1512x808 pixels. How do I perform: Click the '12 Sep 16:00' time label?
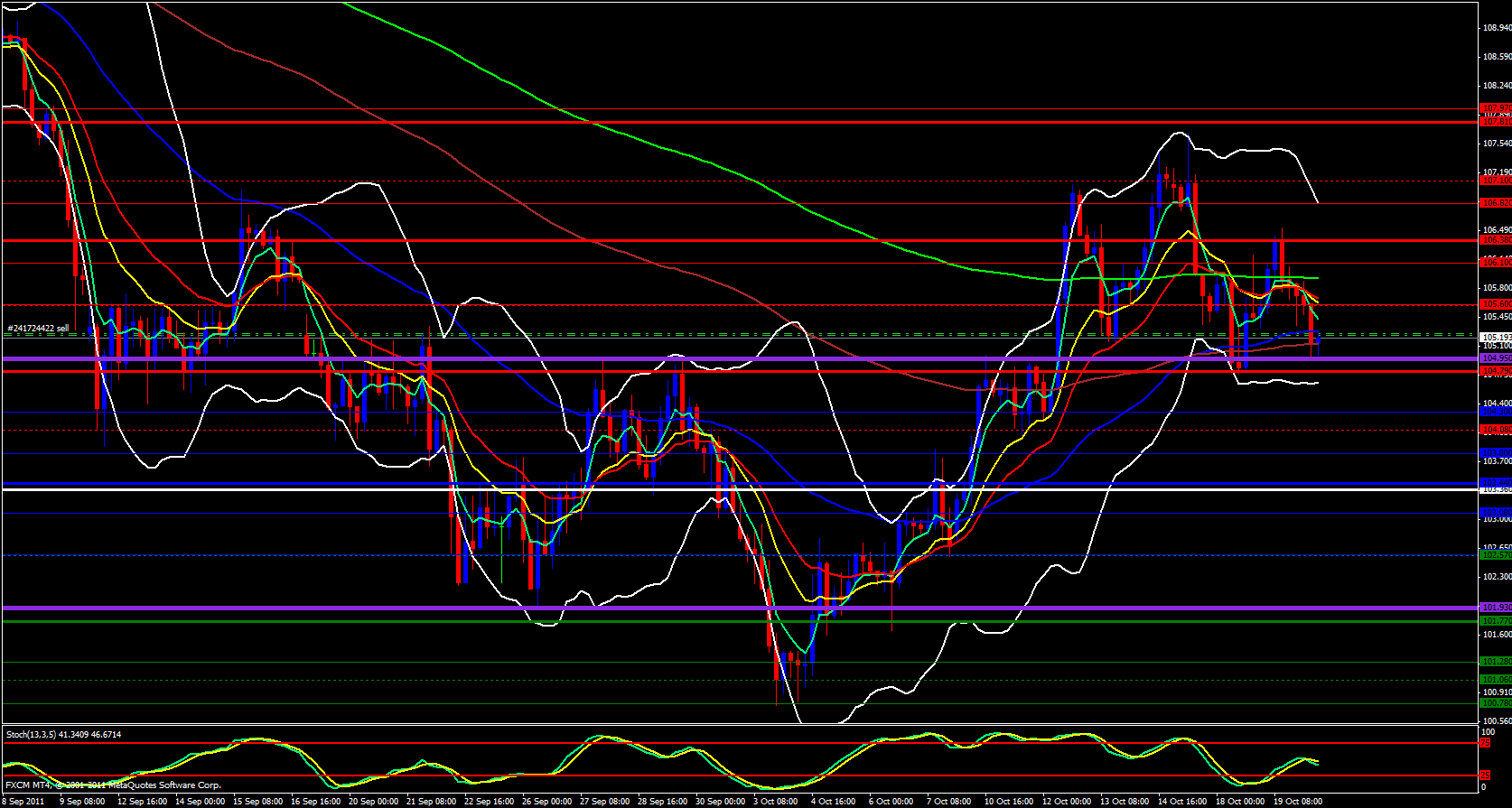coord(142,801)
